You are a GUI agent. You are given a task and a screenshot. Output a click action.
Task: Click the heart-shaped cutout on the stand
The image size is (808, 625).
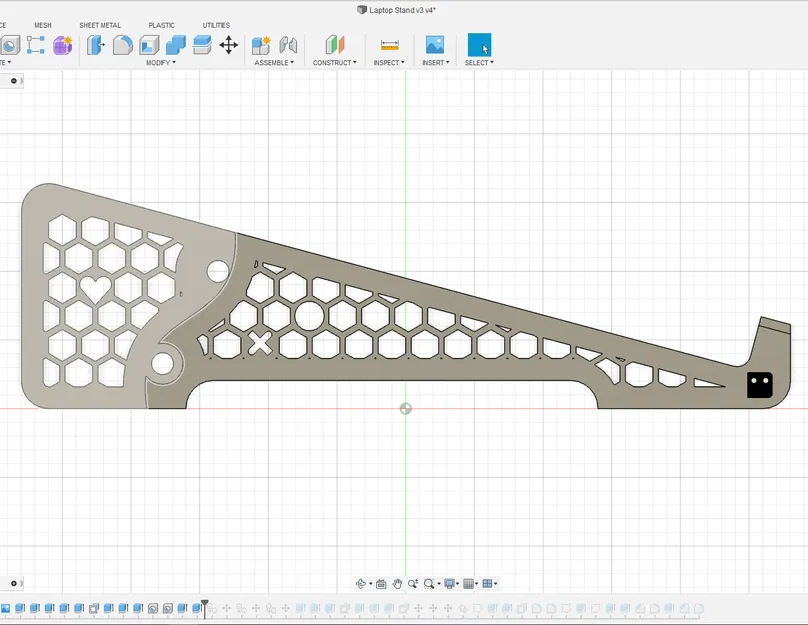[x=96, y=289]
